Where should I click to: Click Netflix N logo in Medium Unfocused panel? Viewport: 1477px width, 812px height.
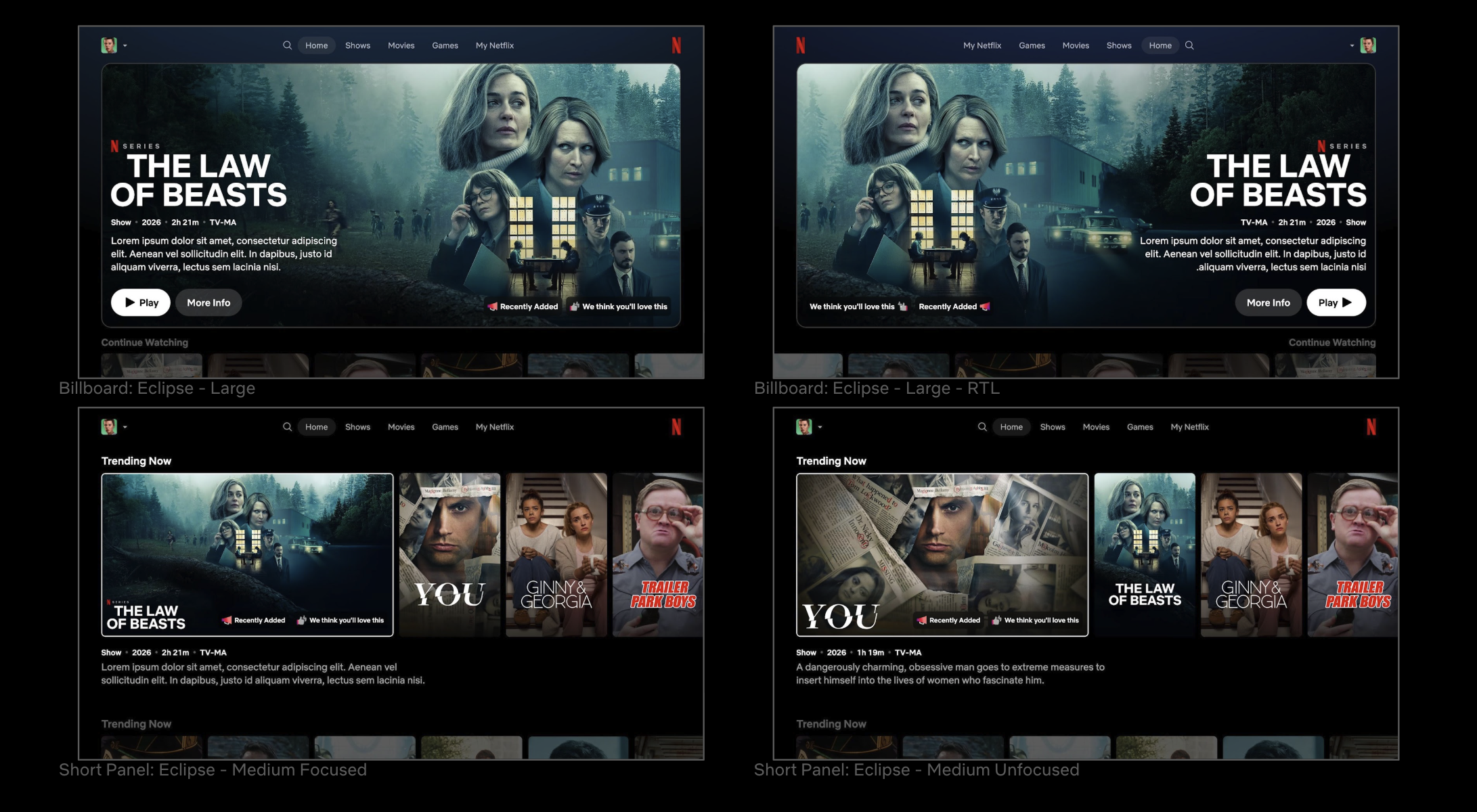tap(1371, 427)
